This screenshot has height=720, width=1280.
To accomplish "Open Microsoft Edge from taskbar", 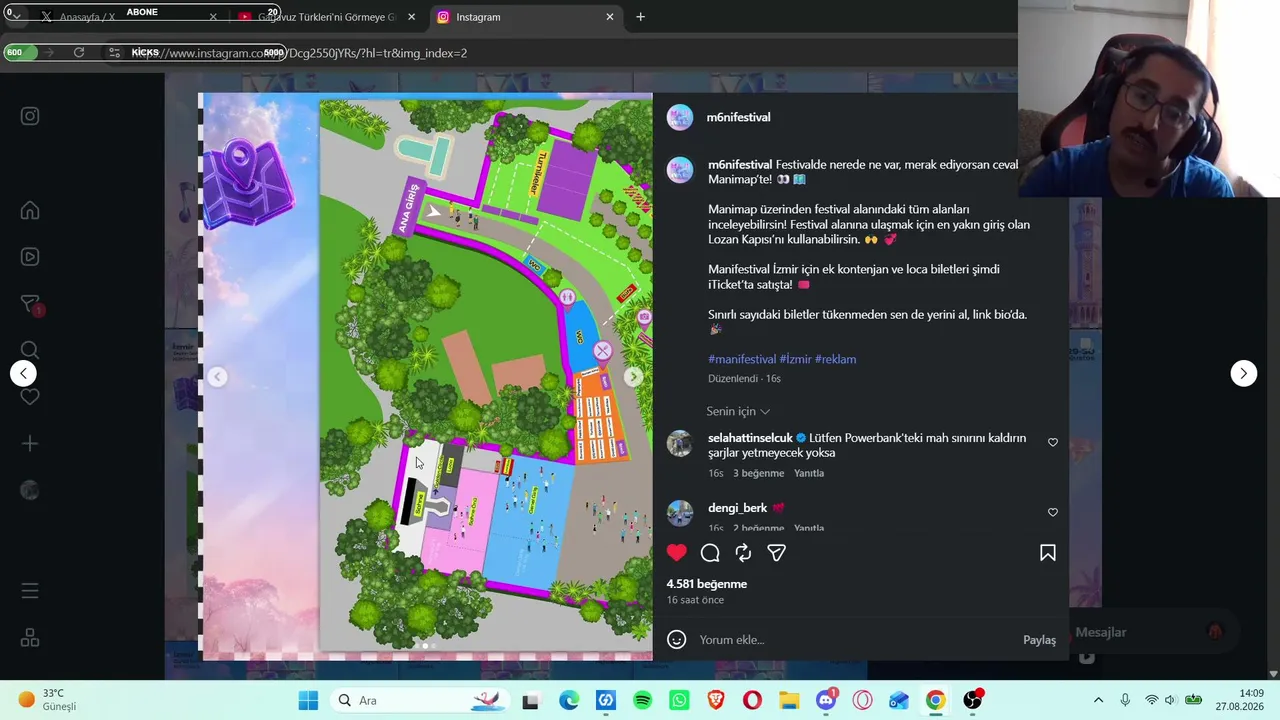I will click(568, 700).
